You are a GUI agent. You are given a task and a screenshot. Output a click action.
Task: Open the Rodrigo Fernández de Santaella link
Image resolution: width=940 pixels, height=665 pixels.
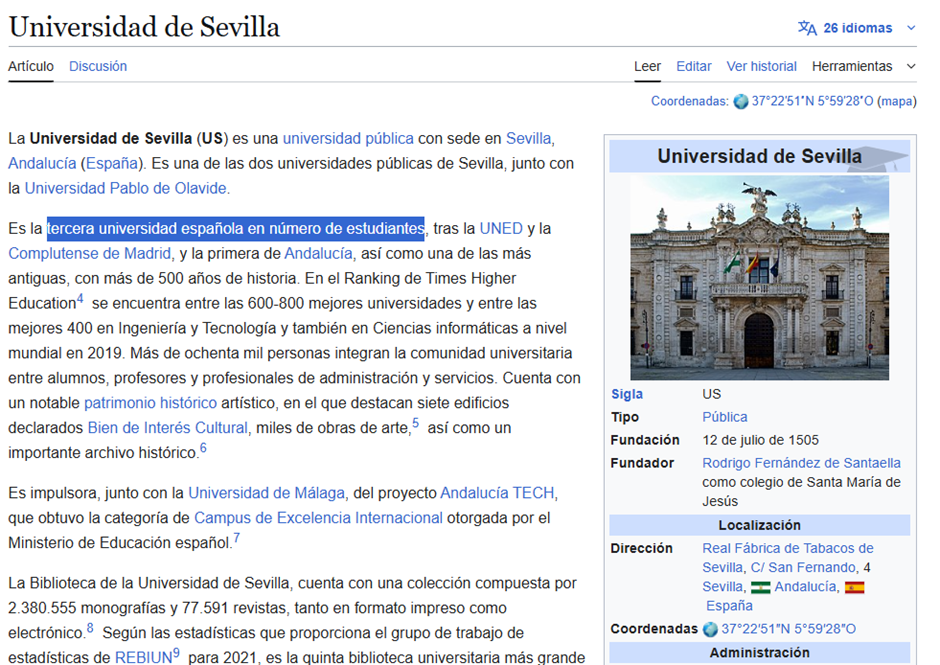pos(802,463)
